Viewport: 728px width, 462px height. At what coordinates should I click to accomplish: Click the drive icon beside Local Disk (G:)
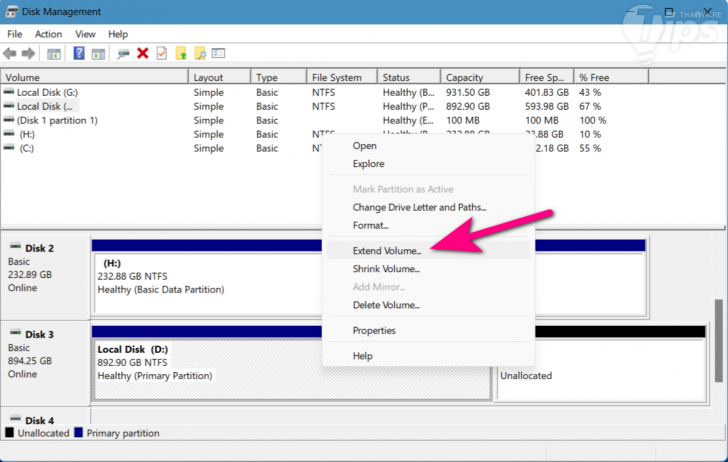9,92
